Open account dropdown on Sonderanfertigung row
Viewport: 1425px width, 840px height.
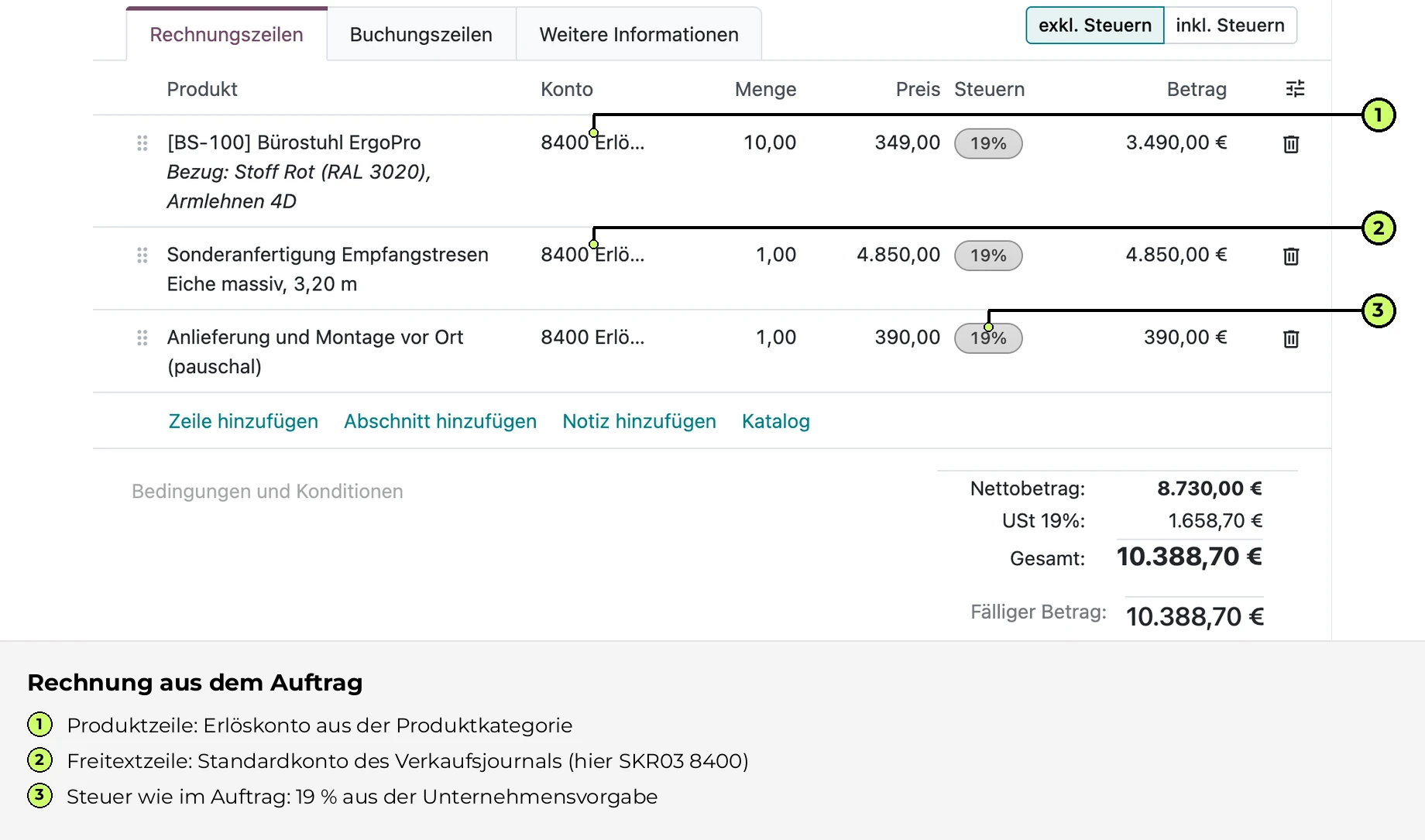coord(592,255)
